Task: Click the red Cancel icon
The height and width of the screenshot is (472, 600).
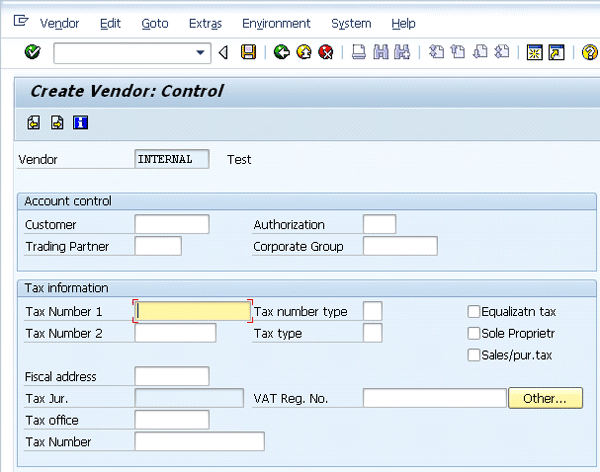Action: [325, 52]
